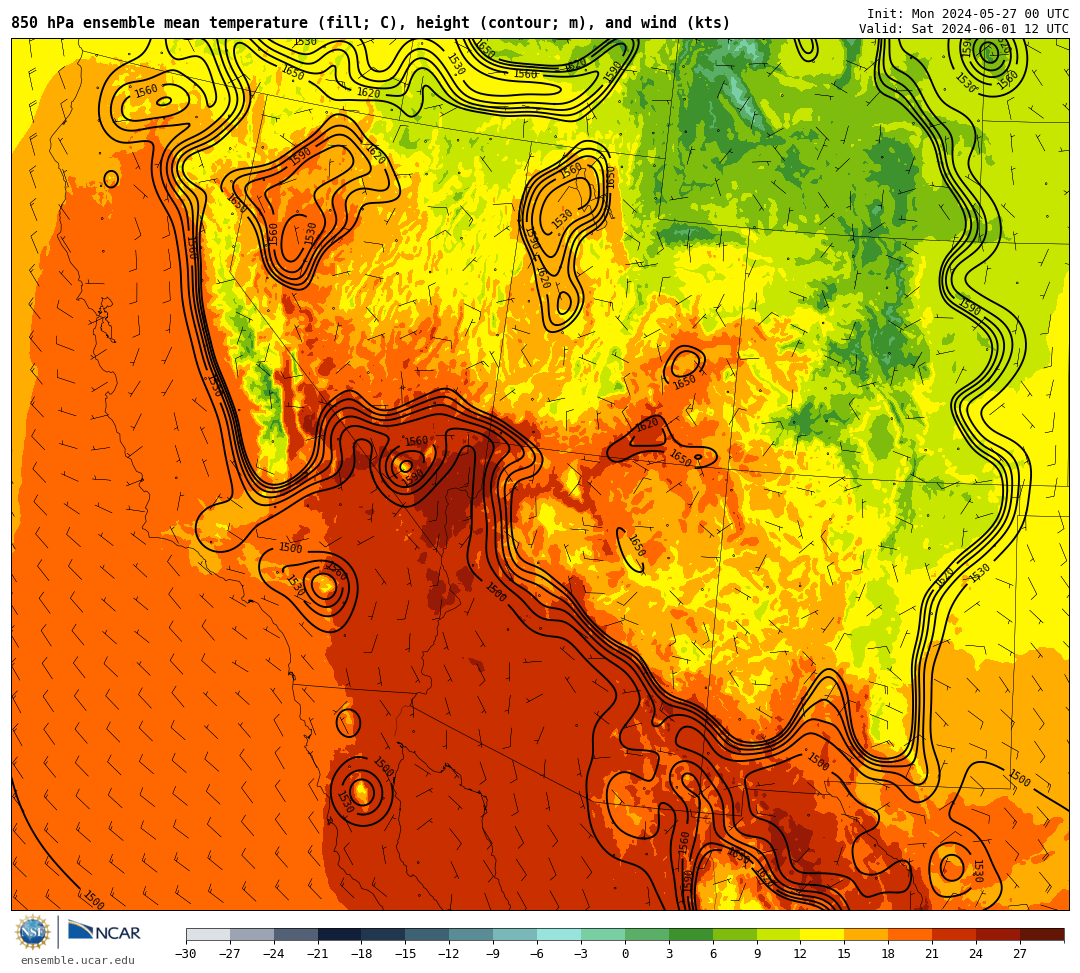Click the -15 colorbar tick label
Image resolution: width=1080 pixels, height=973 pixels.
(x=406, y=954)
